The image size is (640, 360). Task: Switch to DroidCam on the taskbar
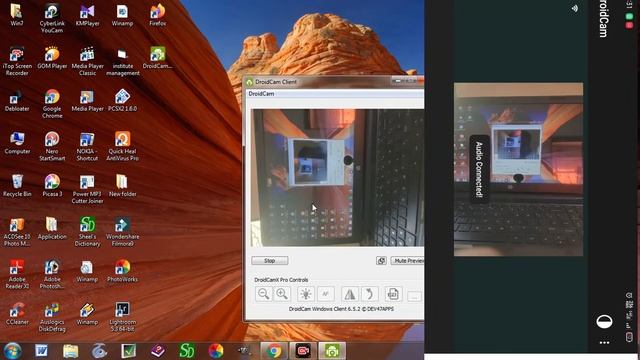[x=332, y=351]
